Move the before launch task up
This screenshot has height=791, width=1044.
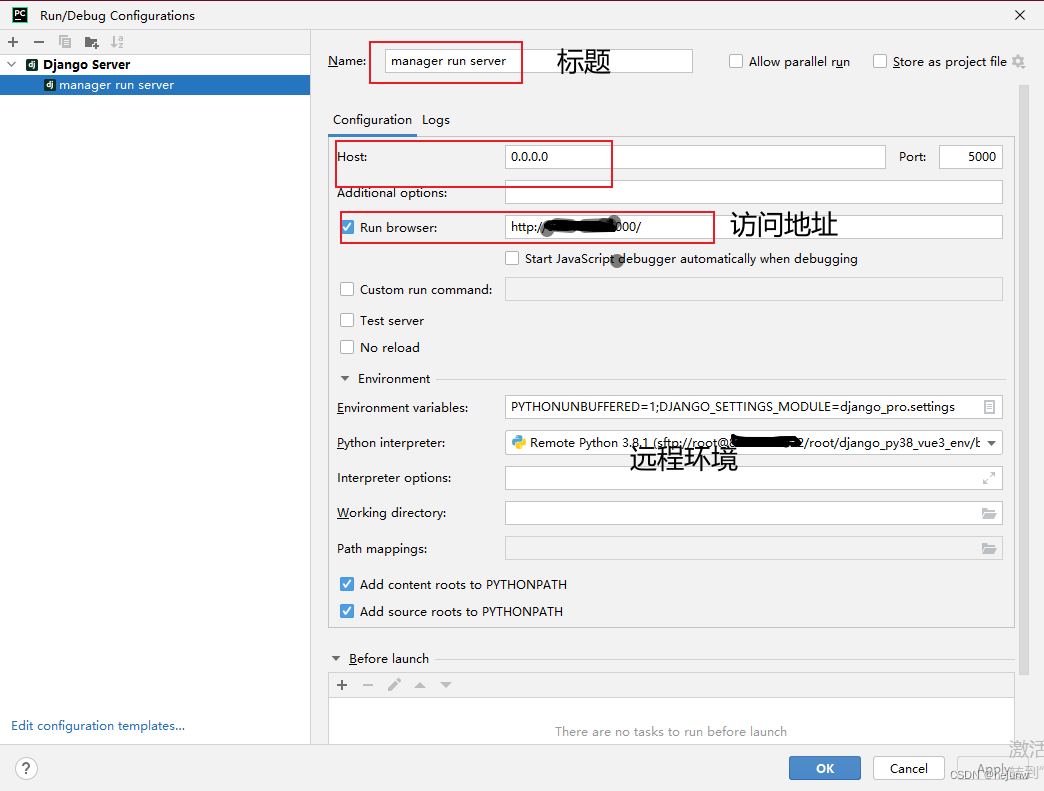pyautogui.click(x=420, y=685)
